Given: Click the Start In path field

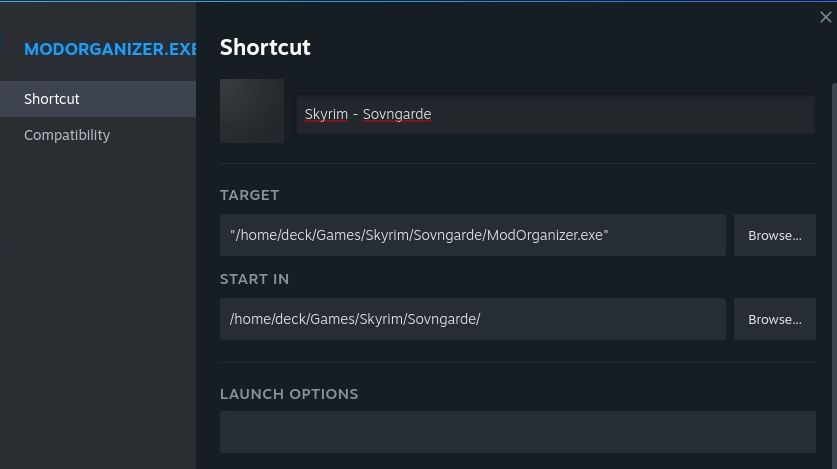Looking at the screenshot, I should pyautogui.click(x=472, y=319).
